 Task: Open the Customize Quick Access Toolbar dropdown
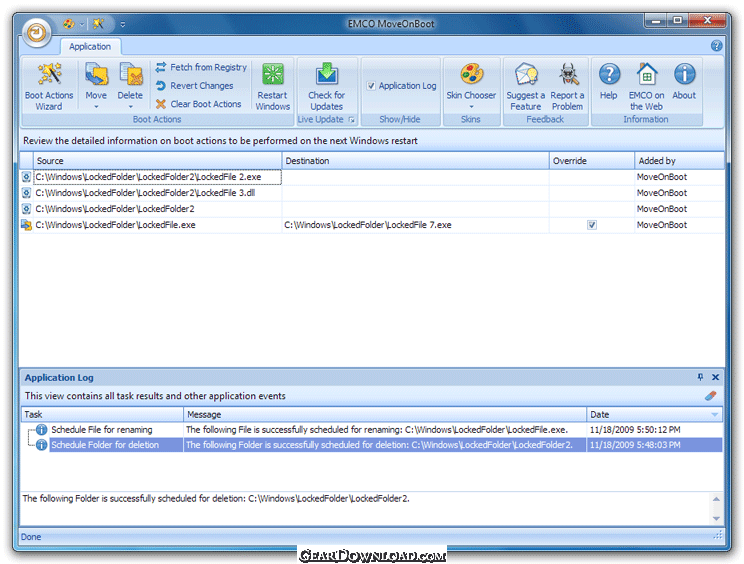(x=122, y=24)
